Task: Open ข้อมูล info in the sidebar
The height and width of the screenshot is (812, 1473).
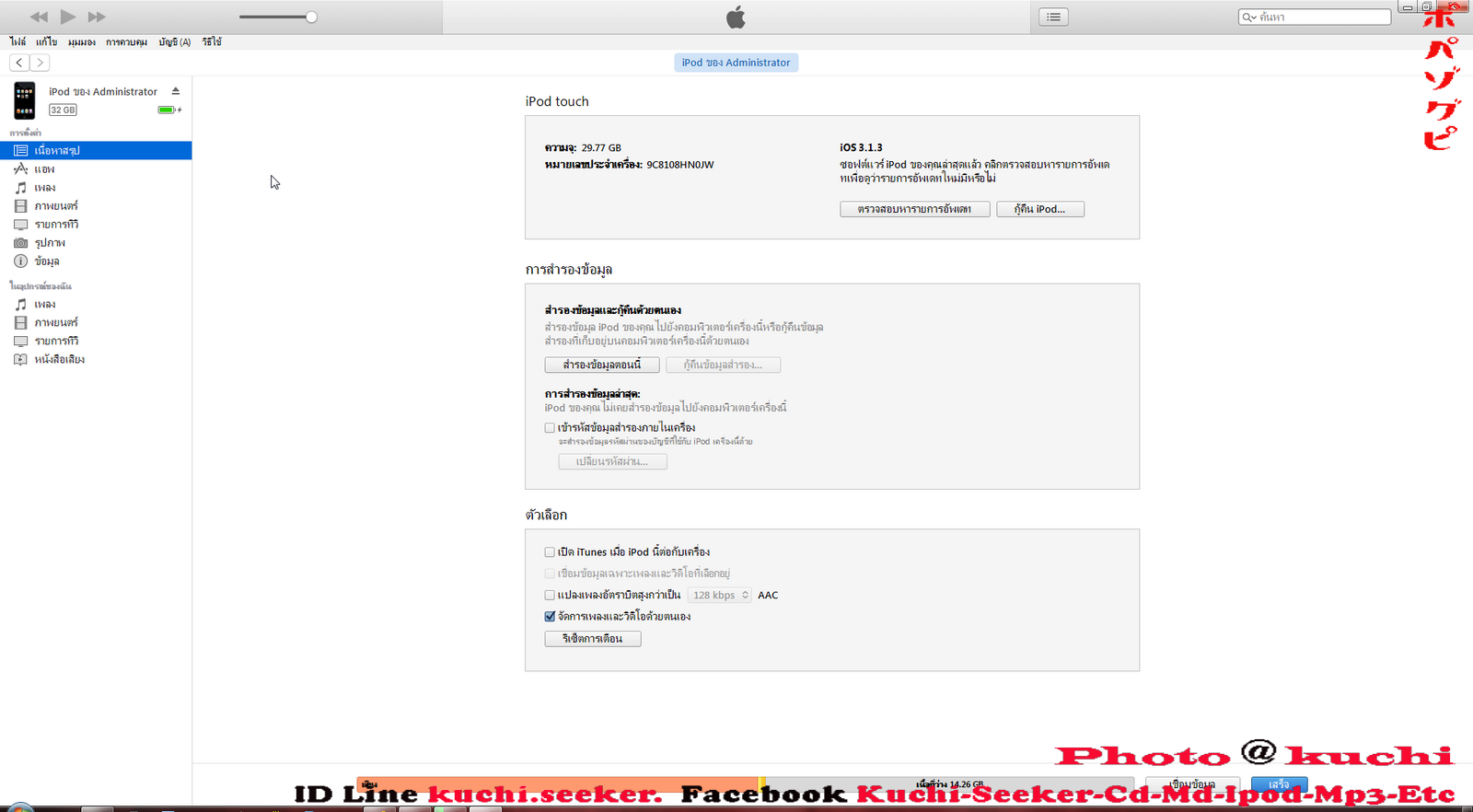Action: pyautogui.click(x=96, y=261)
